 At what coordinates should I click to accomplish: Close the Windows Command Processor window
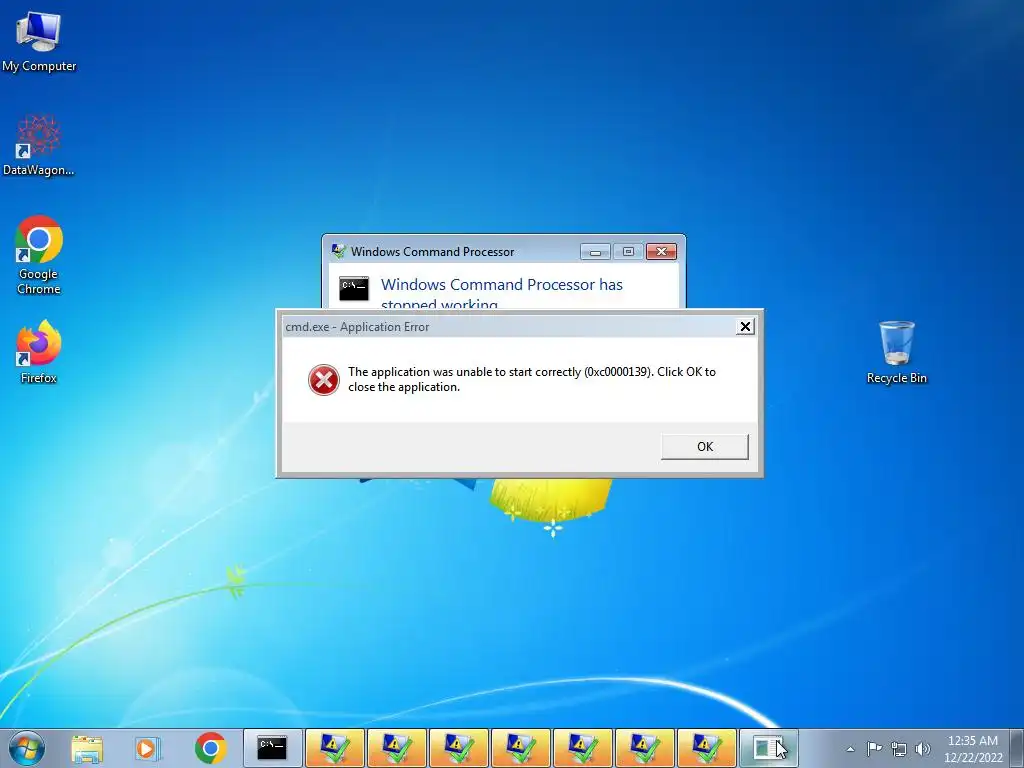[662, 251]
